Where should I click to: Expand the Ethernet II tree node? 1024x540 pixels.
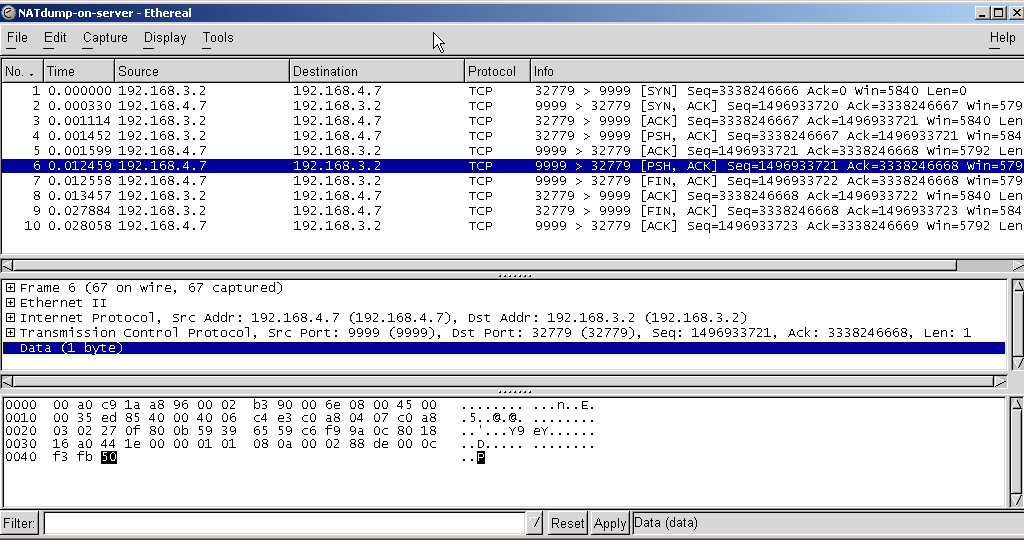10,303
